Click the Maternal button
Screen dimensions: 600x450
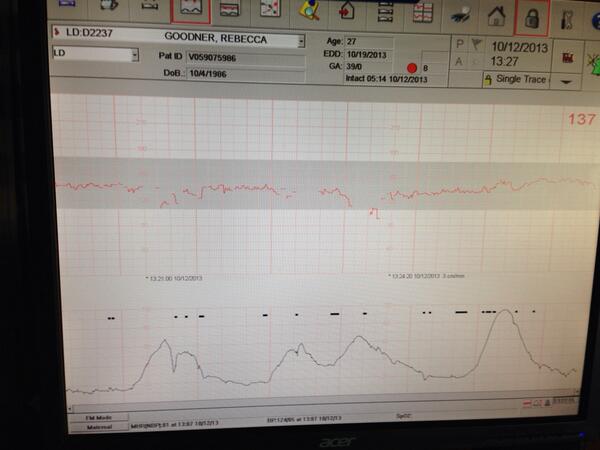[99, 427]
